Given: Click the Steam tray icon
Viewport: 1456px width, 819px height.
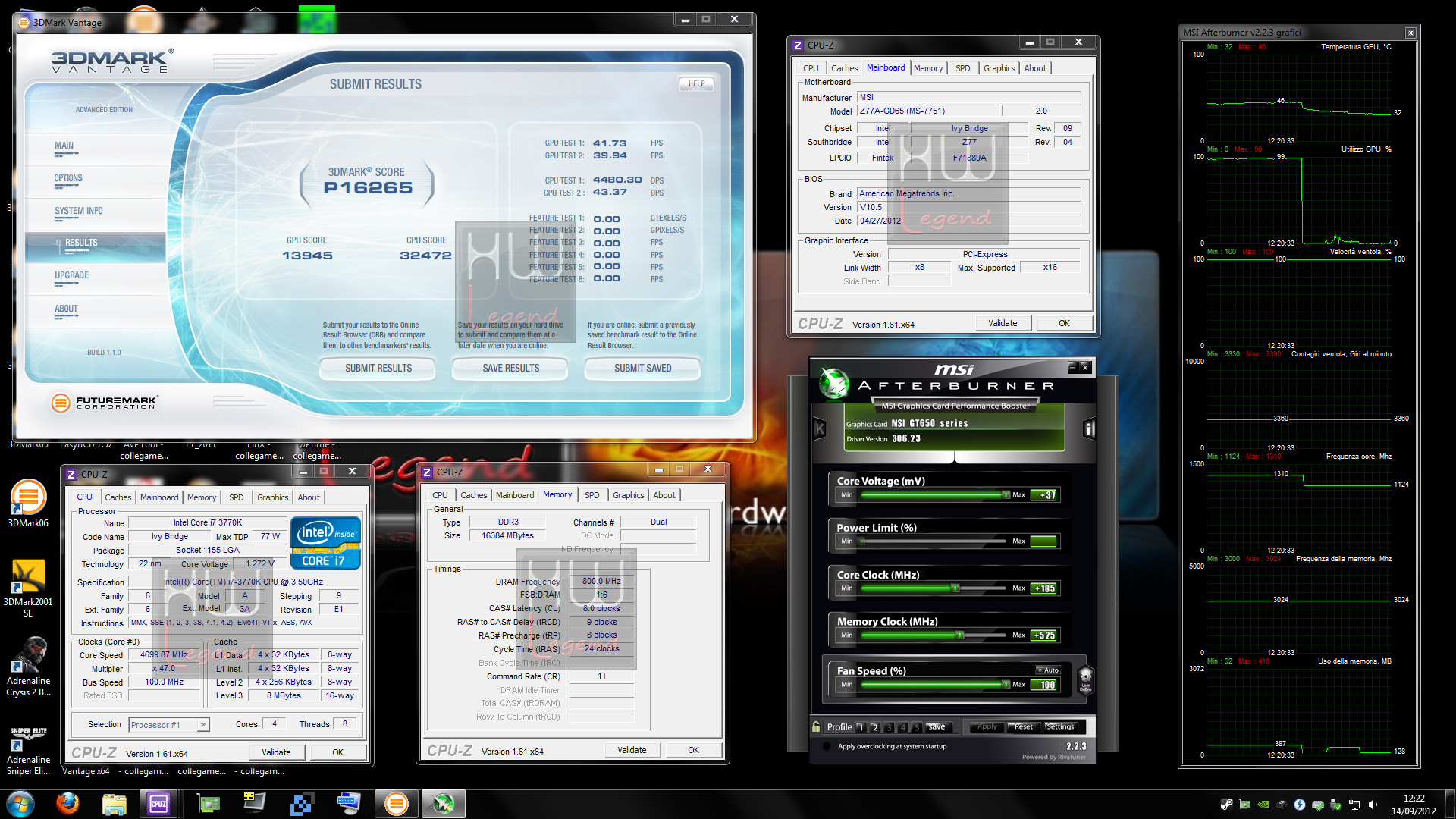Looking at the screenshot, I should (1226, 805).
